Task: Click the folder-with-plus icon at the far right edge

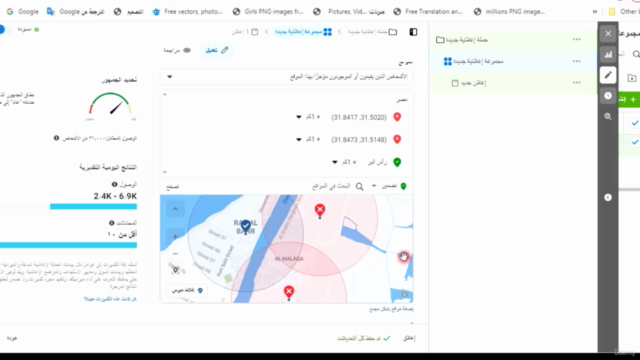Action: point(632,78)
